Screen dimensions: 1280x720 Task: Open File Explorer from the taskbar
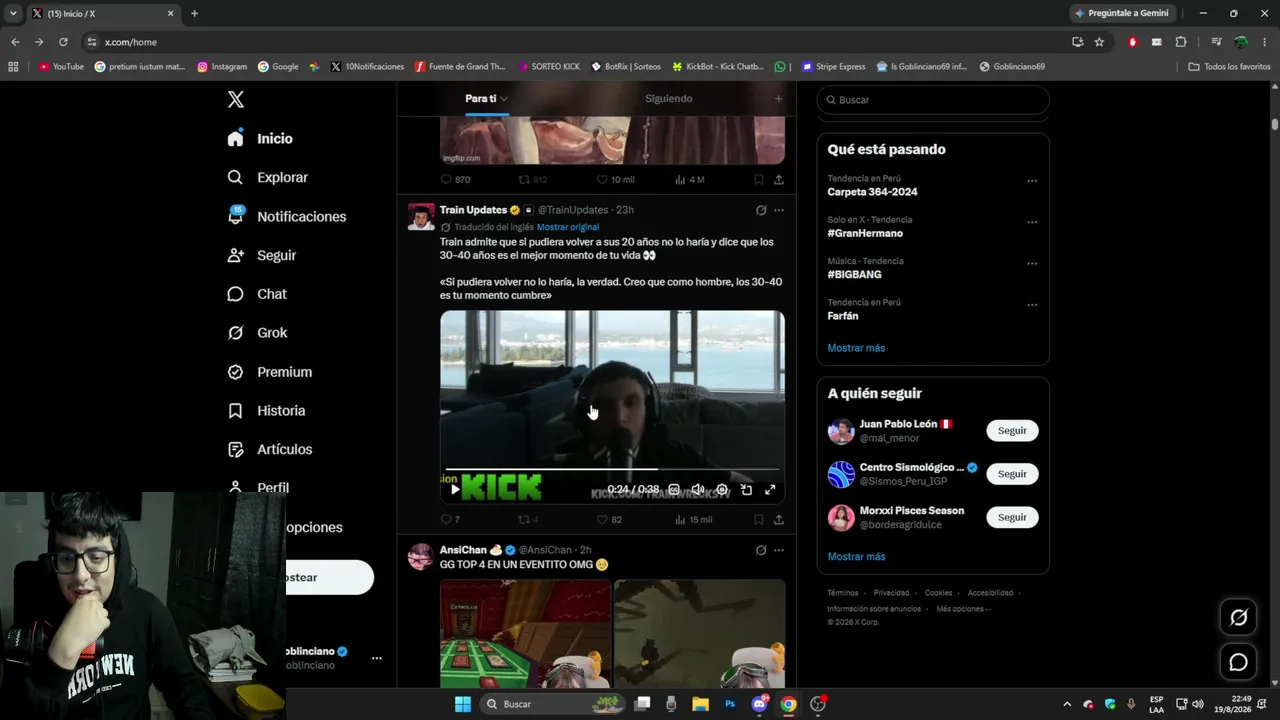click(x=701, y=704)
